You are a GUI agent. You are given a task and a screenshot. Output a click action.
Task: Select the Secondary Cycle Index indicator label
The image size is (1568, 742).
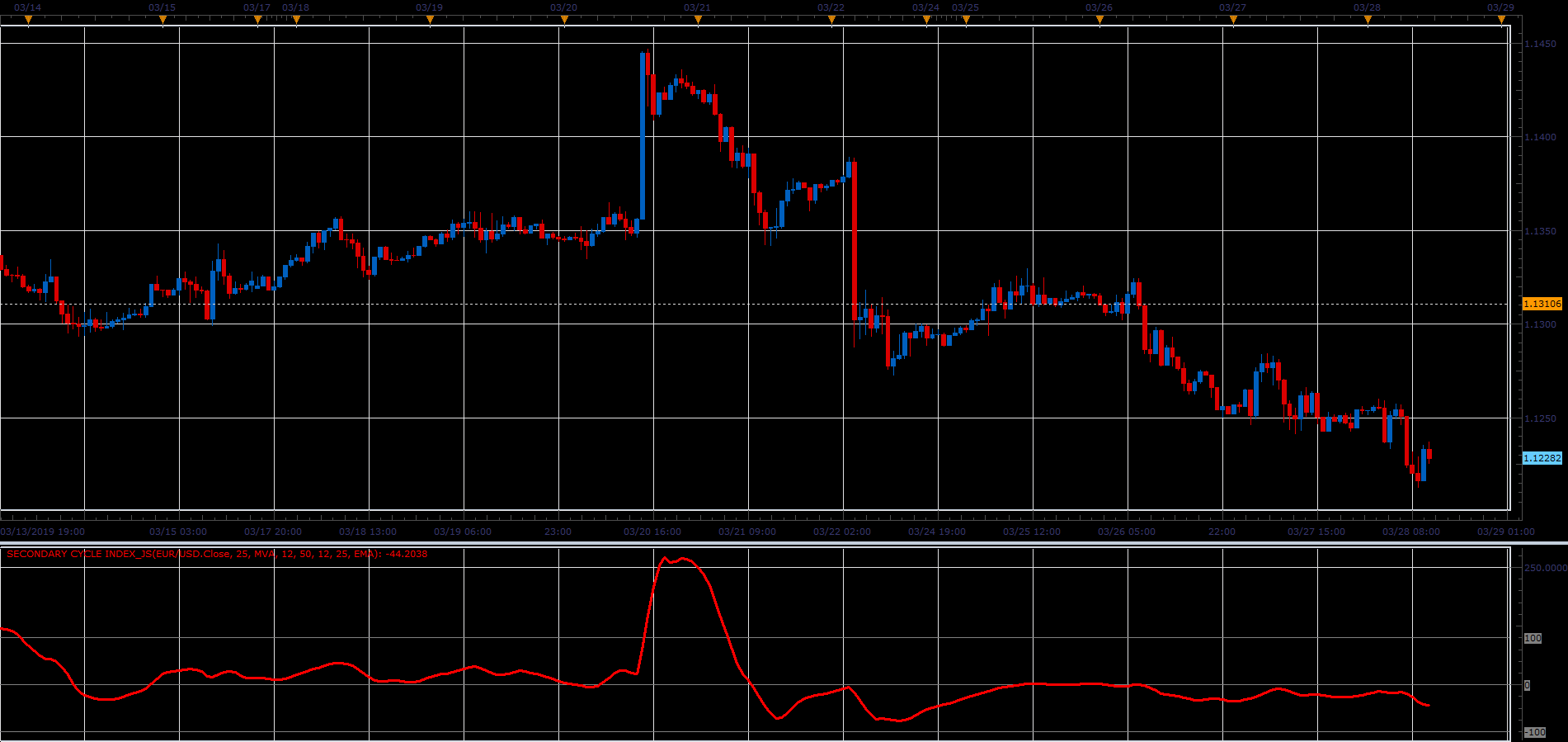pyautogui.click(x=217, y=554)
